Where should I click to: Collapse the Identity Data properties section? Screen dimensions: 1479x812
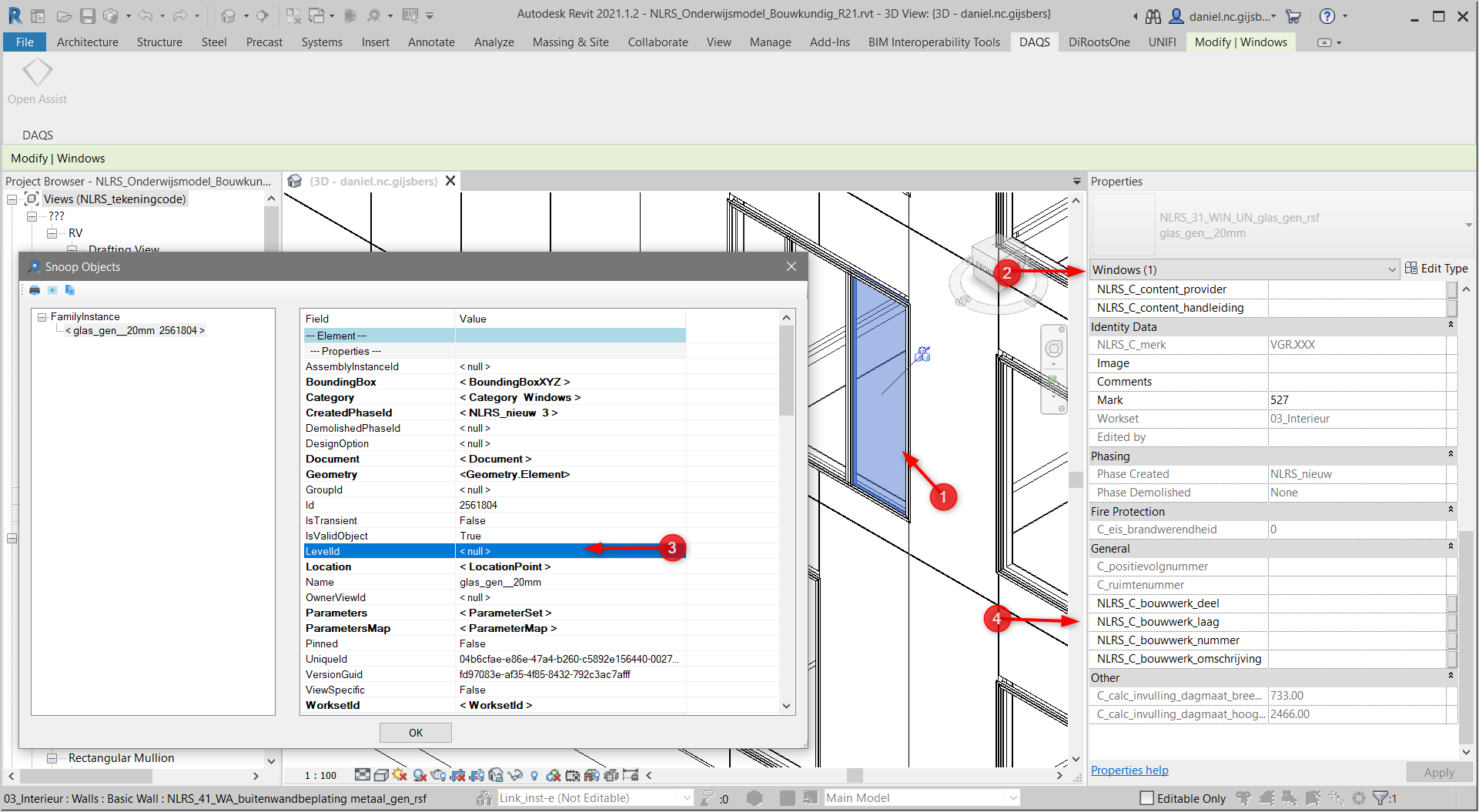click(1451, 326)
